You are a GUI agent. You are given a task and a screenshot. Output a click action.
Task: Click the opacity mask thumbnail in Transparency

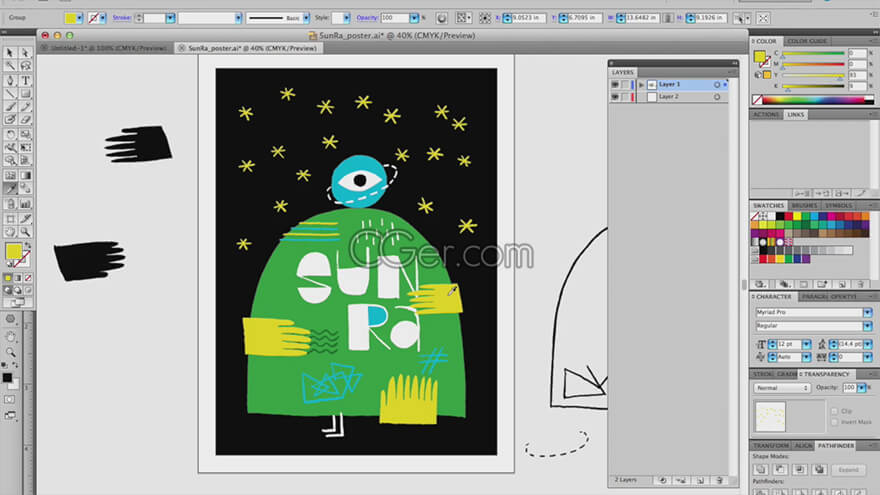click(x=770, y=416)
